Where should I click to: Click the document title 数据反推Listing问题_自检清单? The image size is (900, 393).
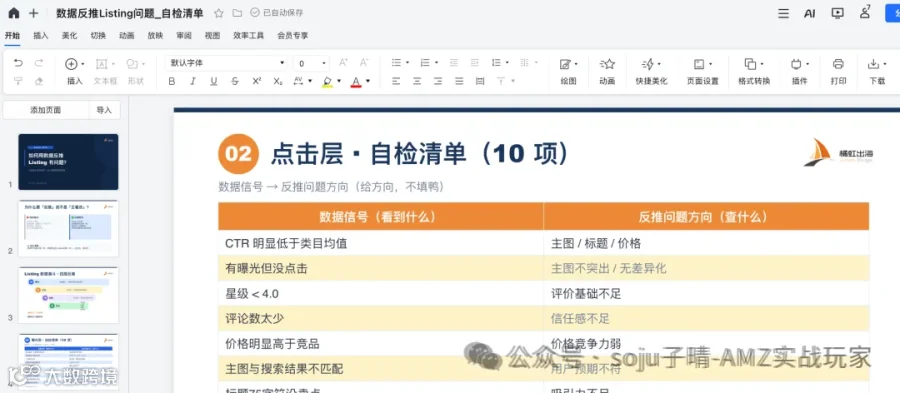(130, 13)
